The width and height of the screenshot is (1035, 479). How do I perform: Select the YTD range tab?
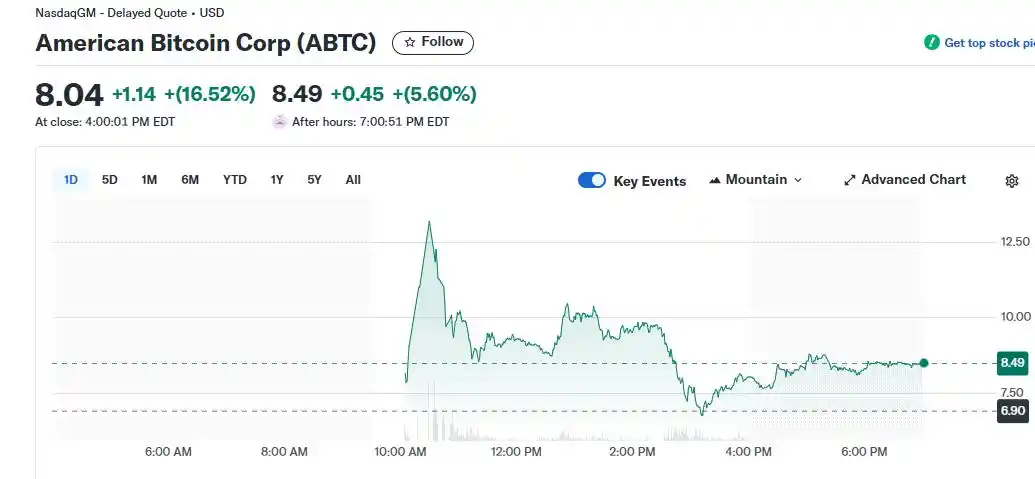pos(235,180)
